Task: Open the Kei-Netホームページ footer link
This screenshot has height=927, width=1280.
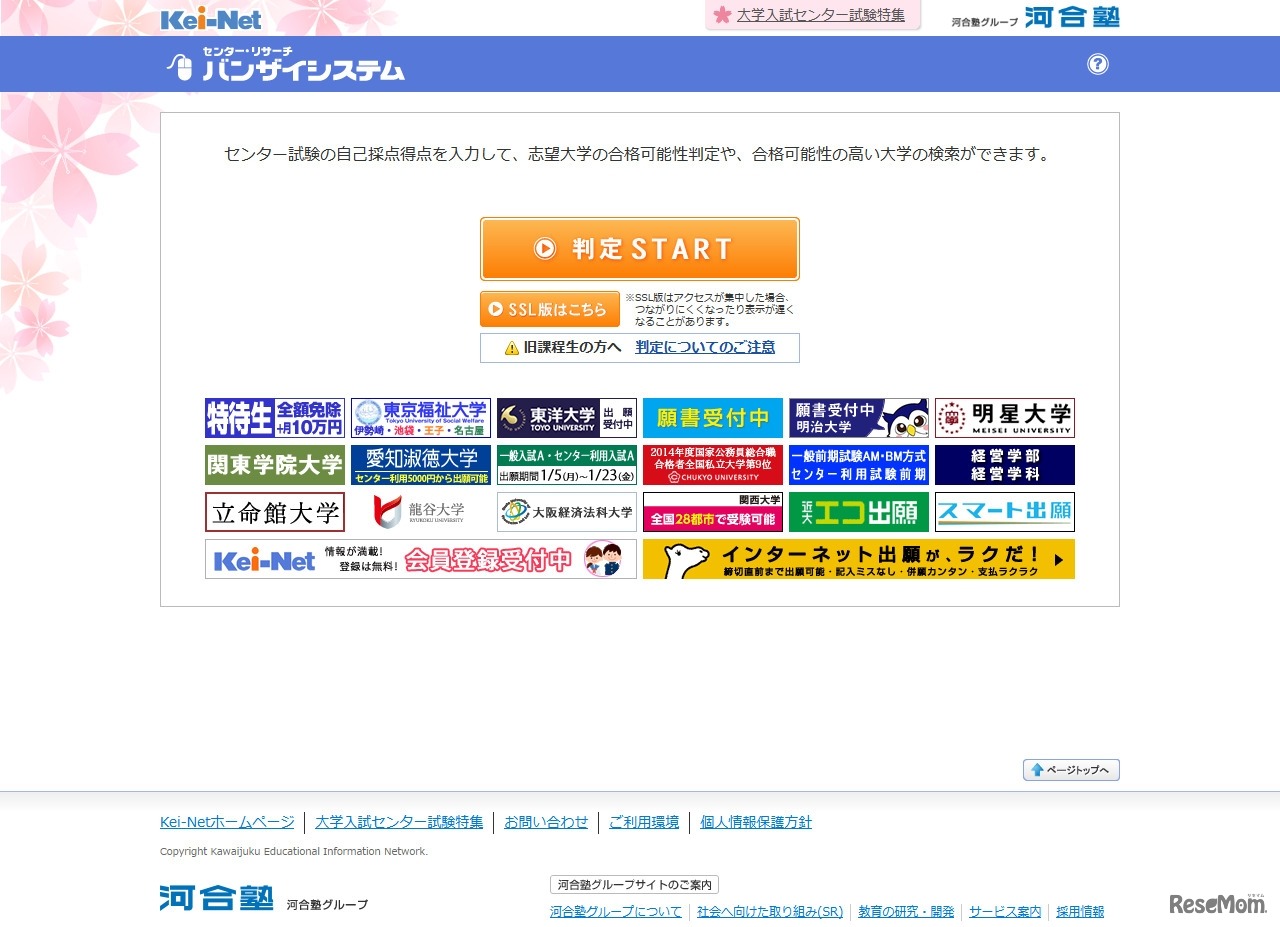Action: point(226,821)
